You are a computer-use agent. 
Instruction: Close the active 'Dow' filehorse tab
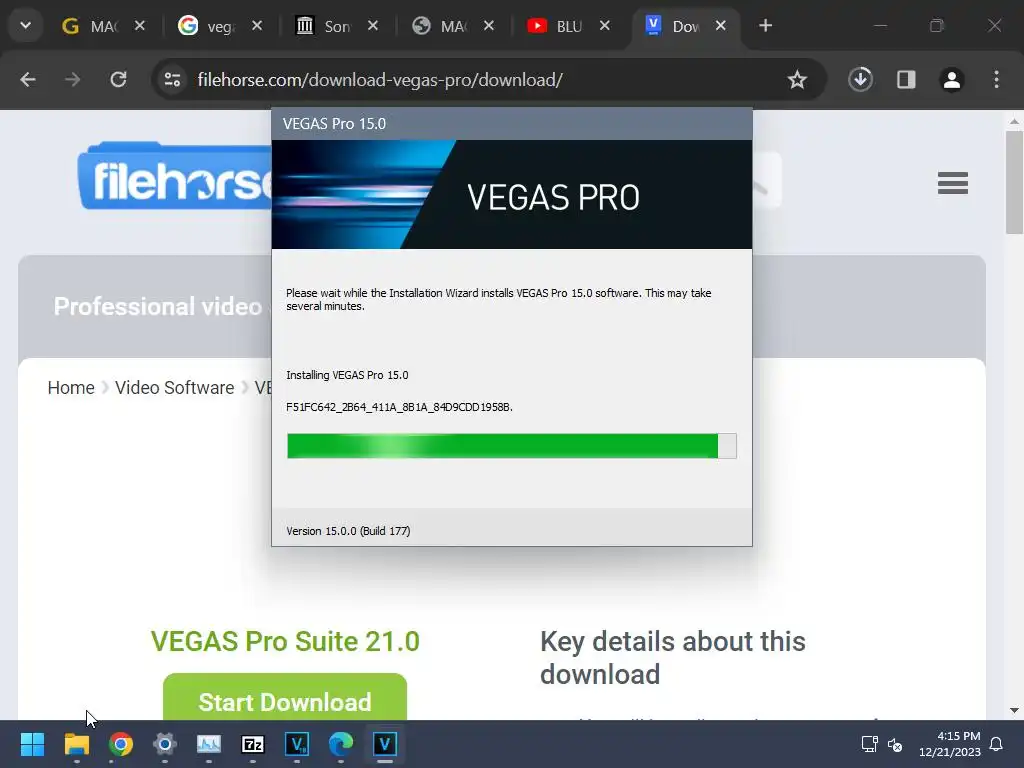(x=720, y=26)
